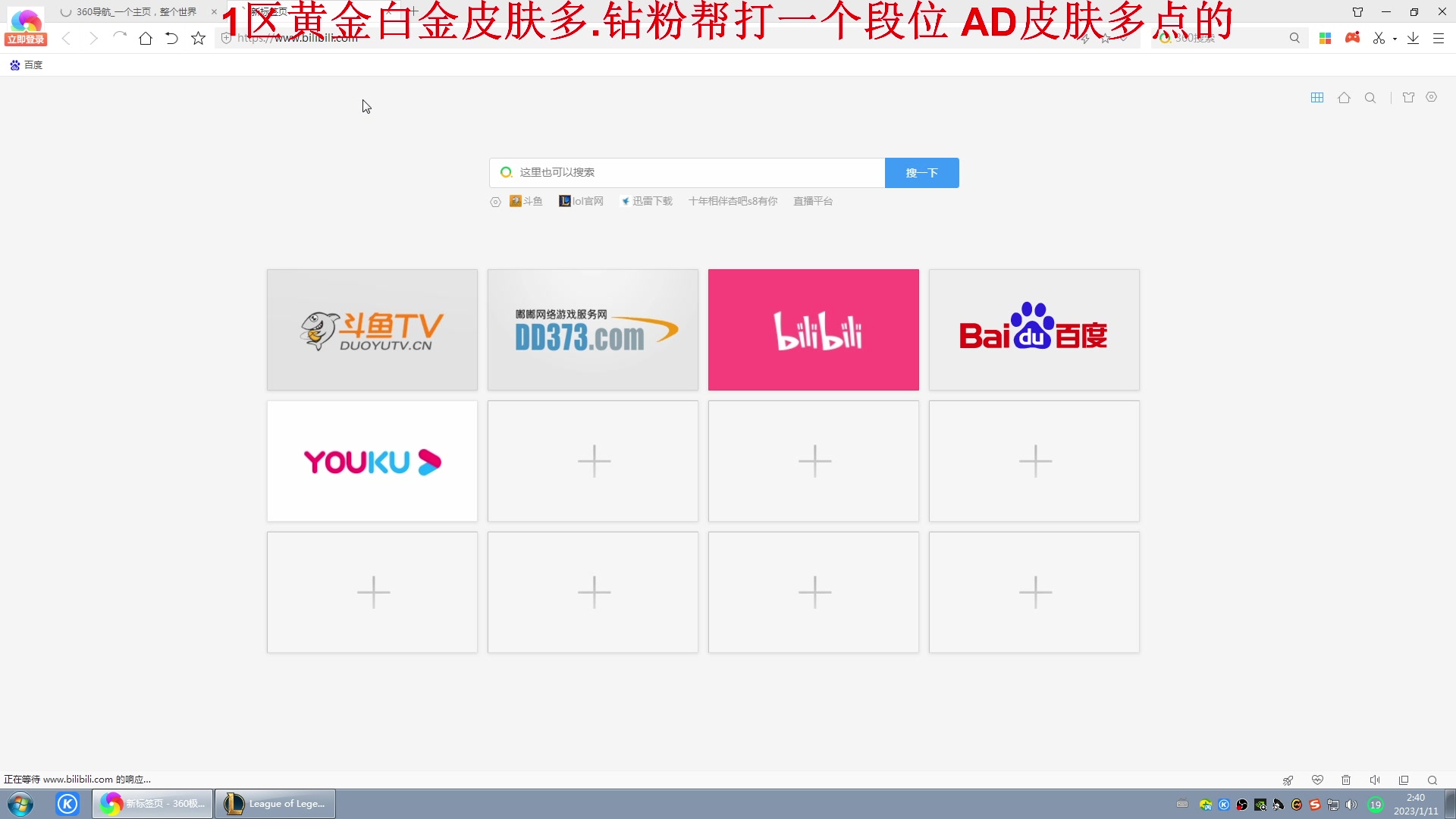Click the NVIDIA tray icon
This screenshot has width=1456, height=819.
point(1260,805)
